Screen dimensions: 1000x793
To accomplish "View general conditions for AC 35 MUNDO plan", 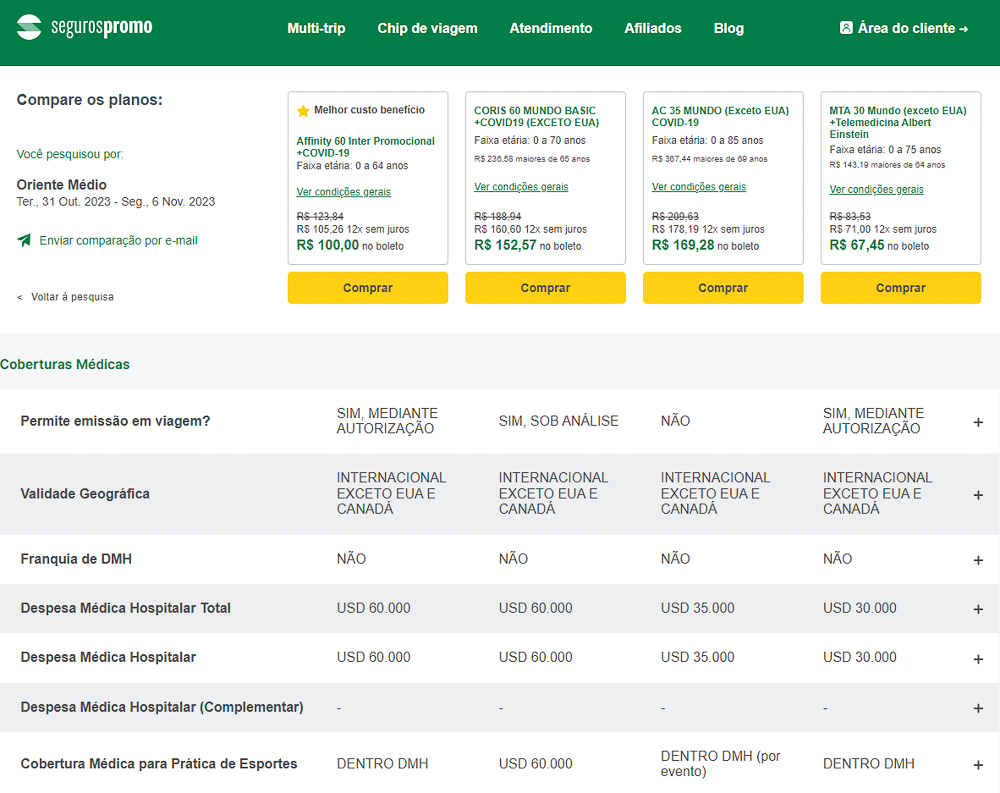I will point(699,186).
